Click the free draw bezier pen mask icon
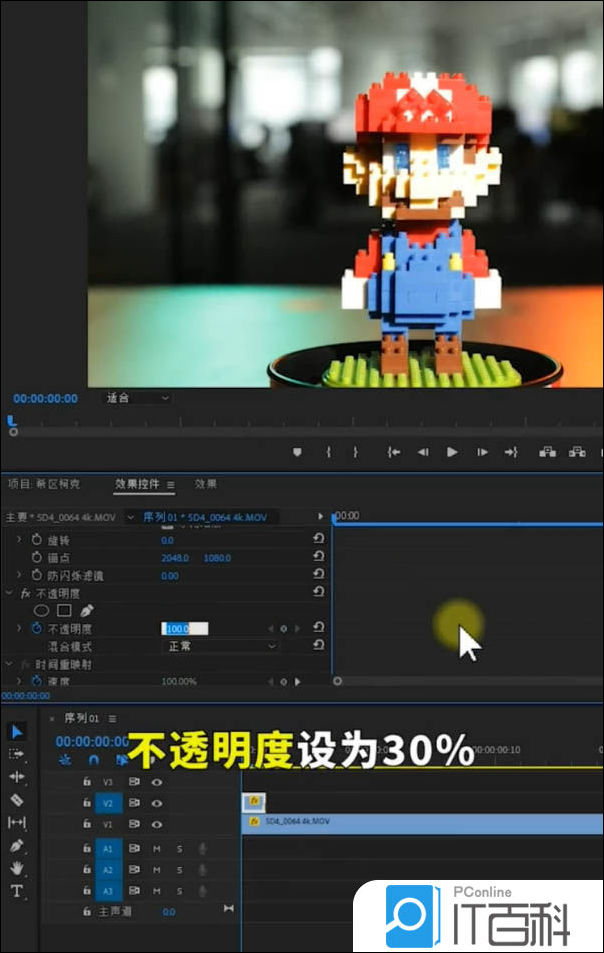Image resolution: width=604 pixels, height=953 pixels. (x=87, y=610)
